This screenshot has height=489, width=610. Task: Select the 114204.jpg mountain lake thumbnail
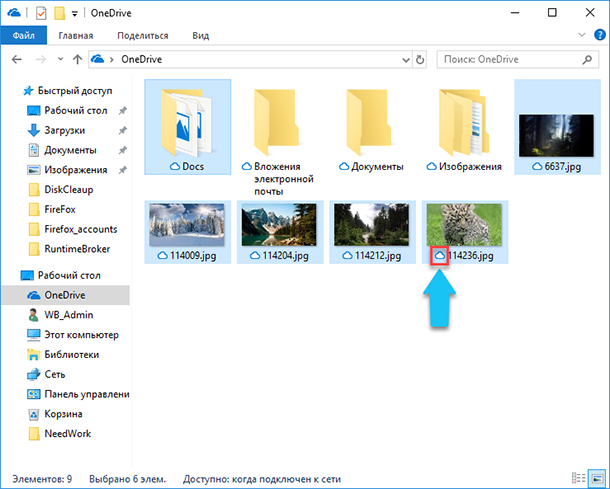[280, 232]
